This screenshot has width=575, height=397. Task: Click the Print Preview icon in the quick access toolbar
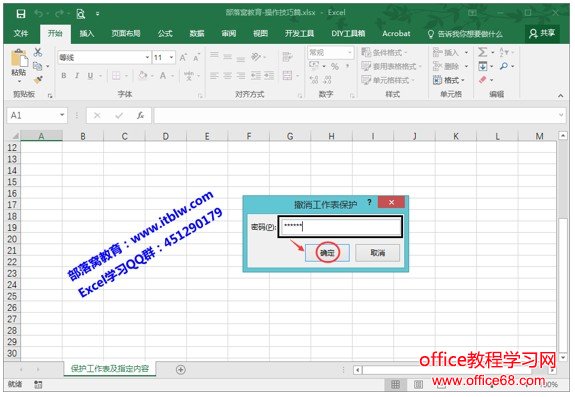click(x=80, y=14)
